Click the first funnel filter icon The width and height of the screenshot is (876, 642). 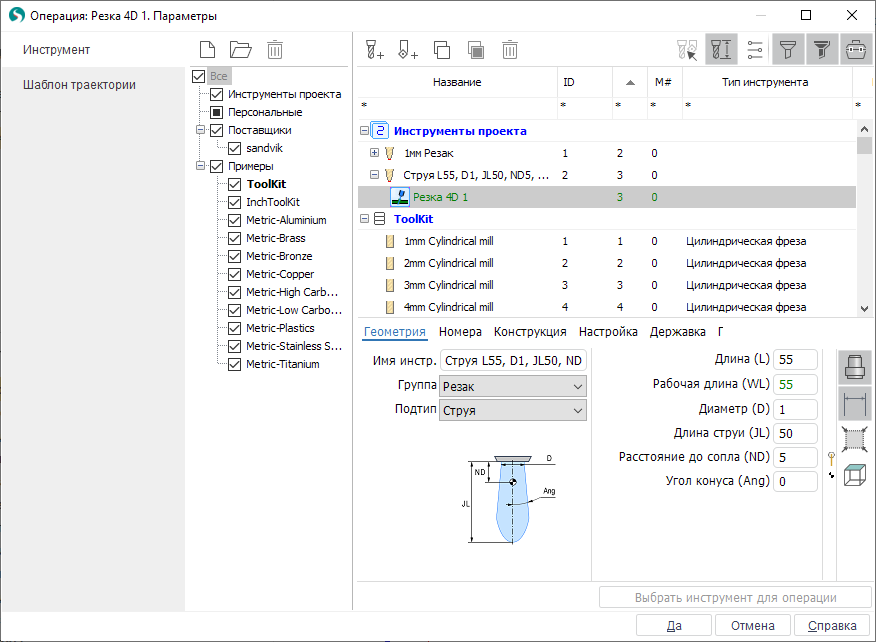(x=788, y=49)
